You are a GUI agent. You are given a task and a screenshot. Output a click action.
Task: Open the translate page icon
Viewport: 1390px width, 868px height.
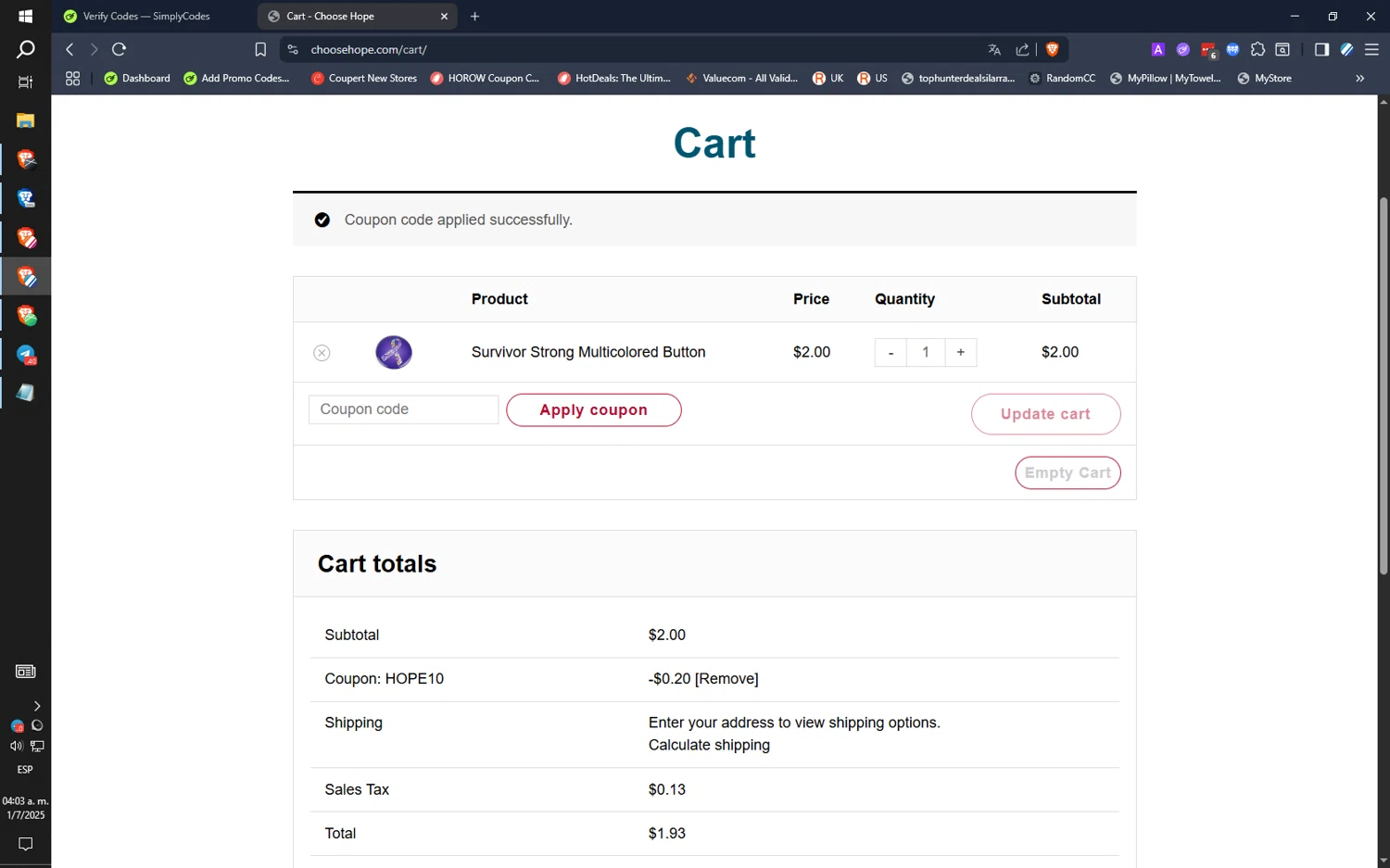click(994, 50)
